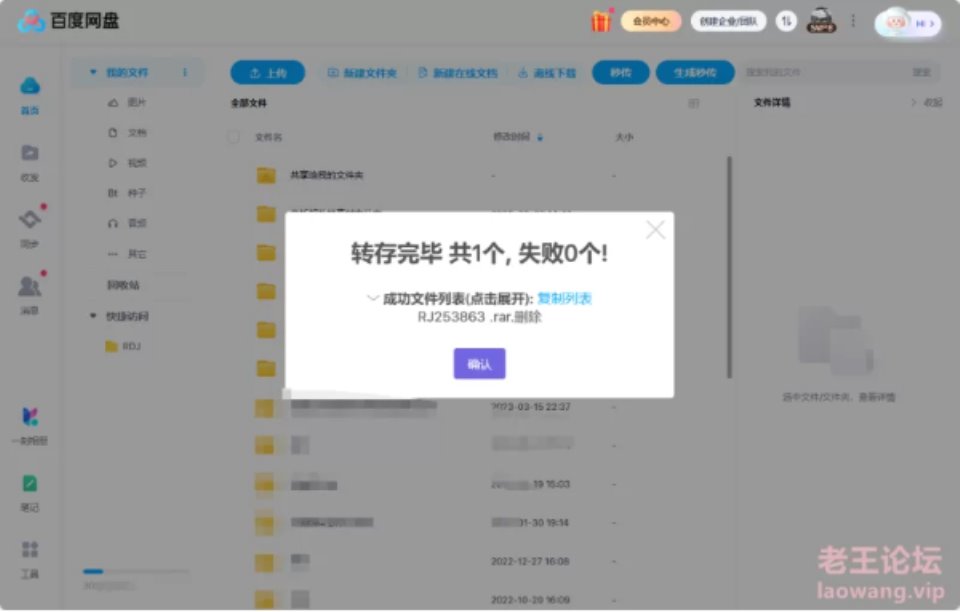Open the transfer list arrows icon
The image size is (960, 612).
click(x=786, y=21)
